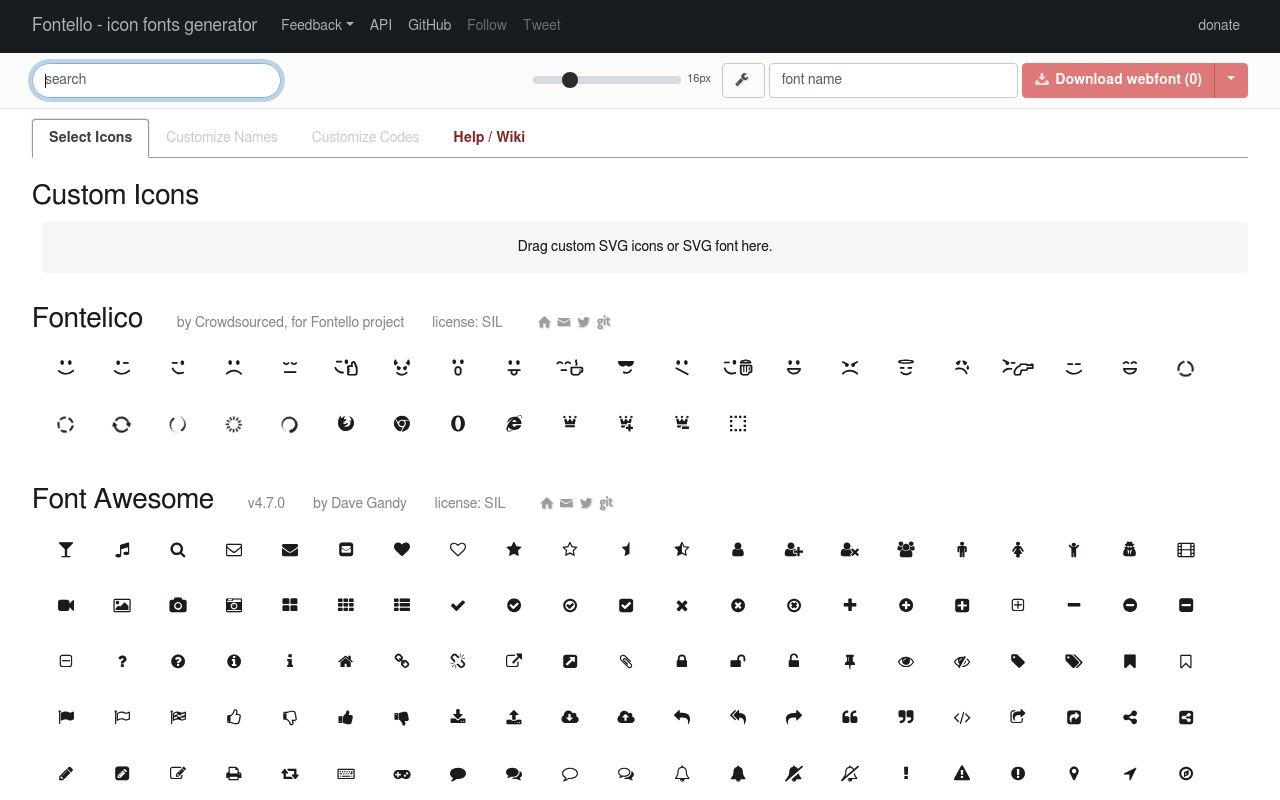
Task: Select the happy emoticon in Fontelico
Action: click(65, 367)
